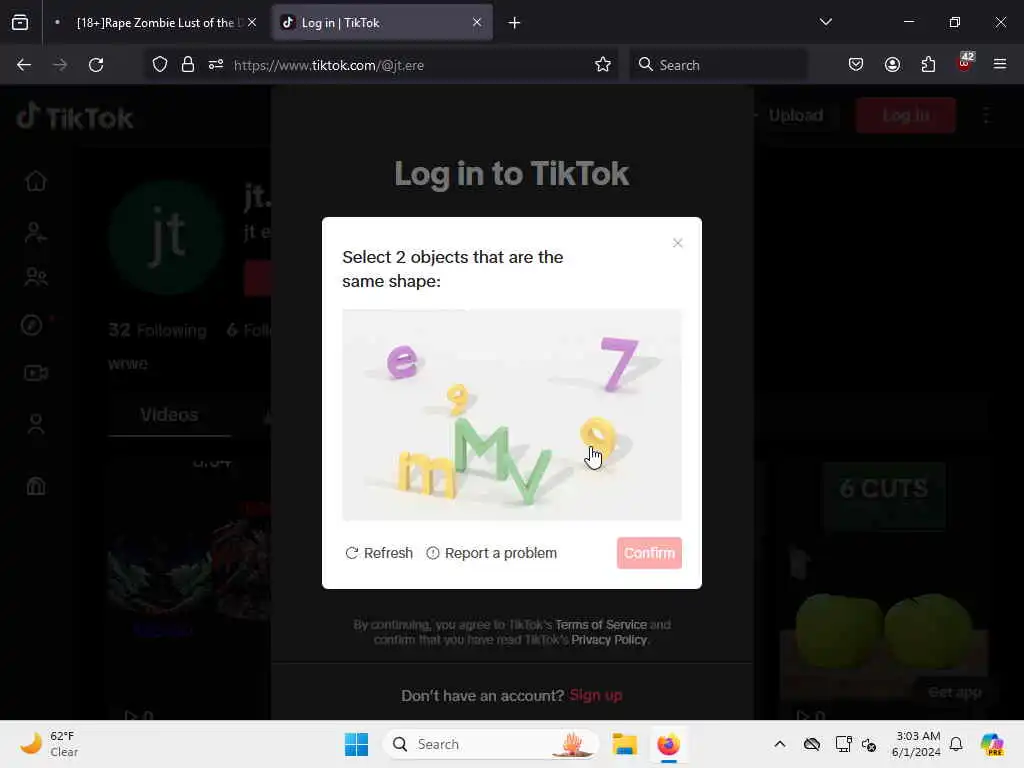
Task: Select the small yellow 9 object
Action: coord(458,398)
